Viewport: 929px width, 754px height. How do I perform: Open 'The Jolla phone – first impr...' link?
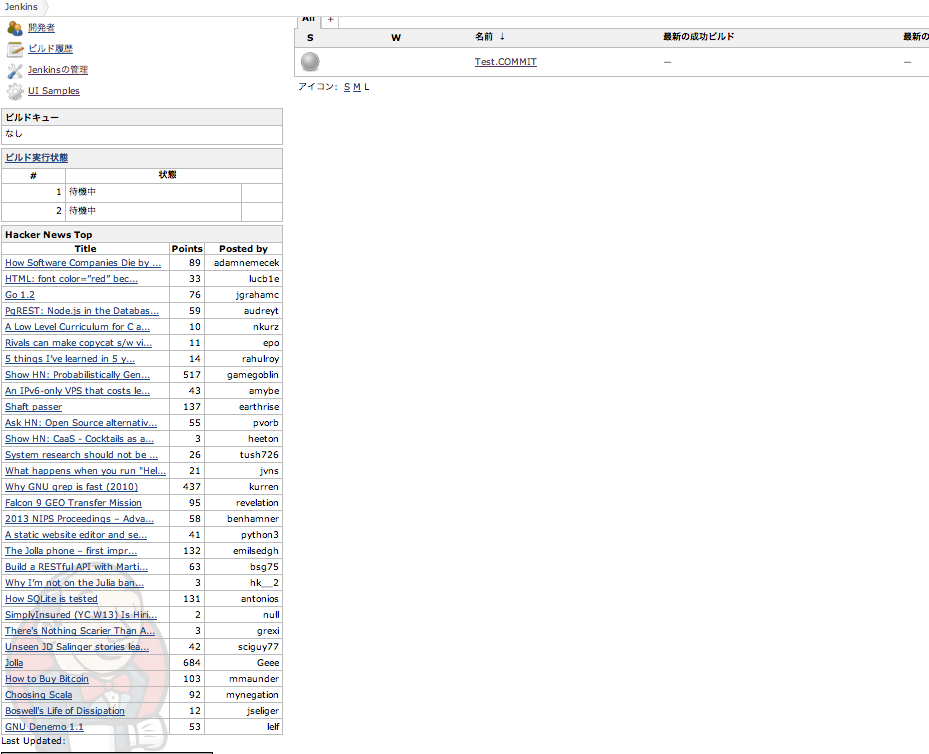(x=71, y=550)
